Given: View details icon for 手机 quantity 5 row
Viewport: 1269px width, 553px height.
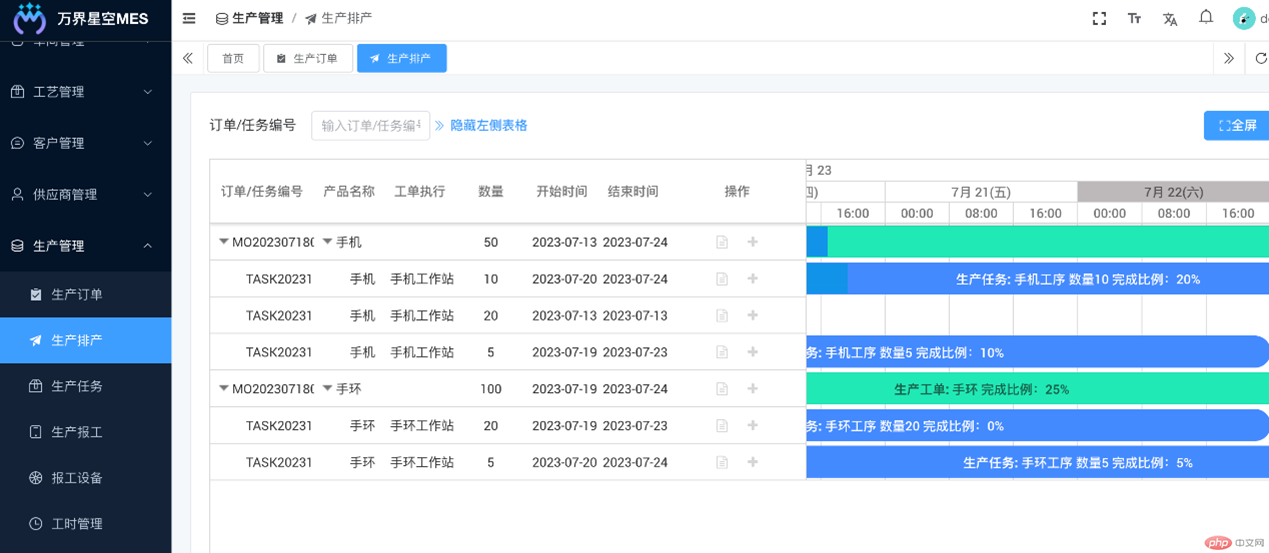Looking at the screenshot, I should (x=722, y=352).
